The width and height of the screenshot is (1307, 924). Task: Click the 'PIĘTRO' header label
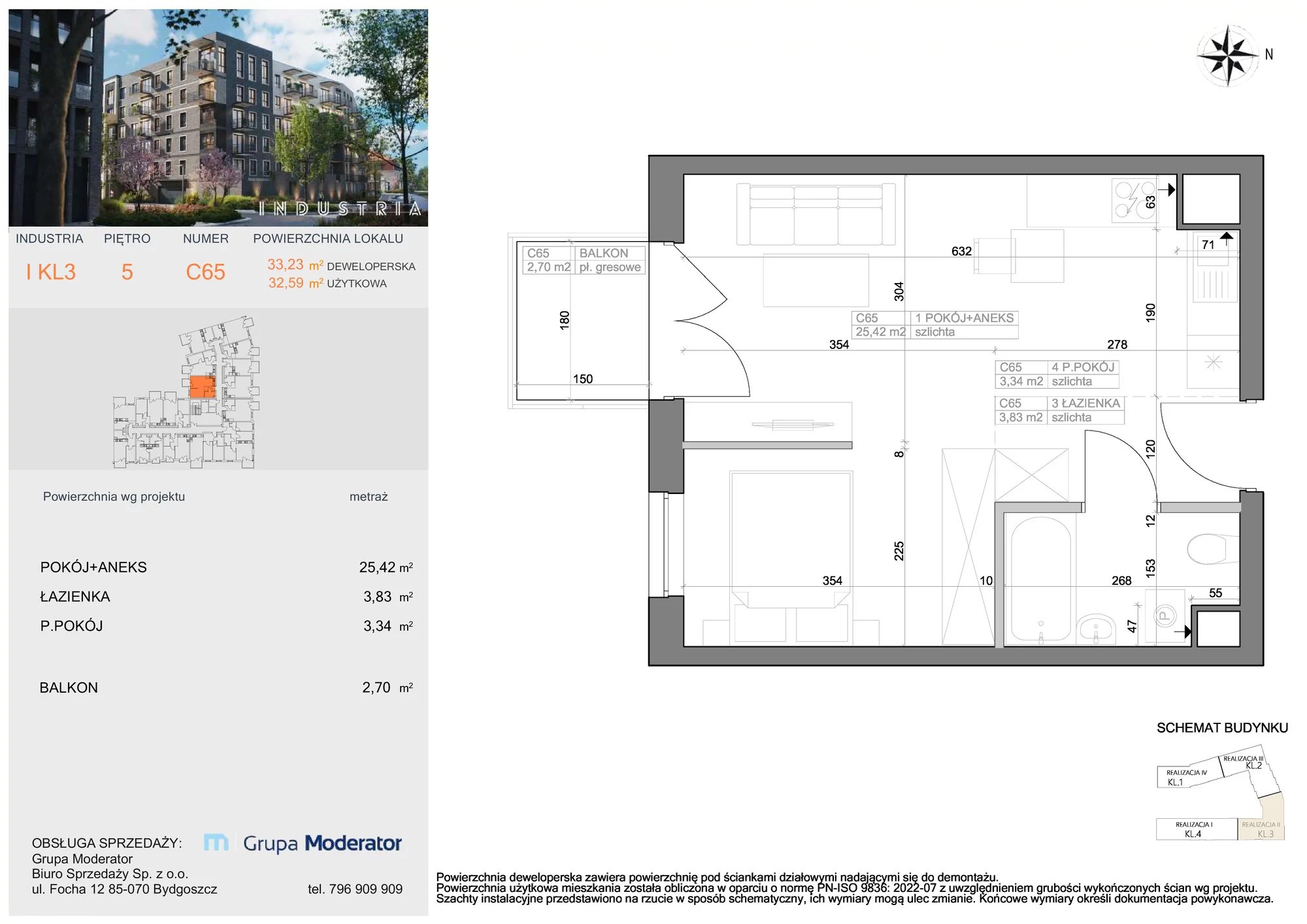(127, 239)
